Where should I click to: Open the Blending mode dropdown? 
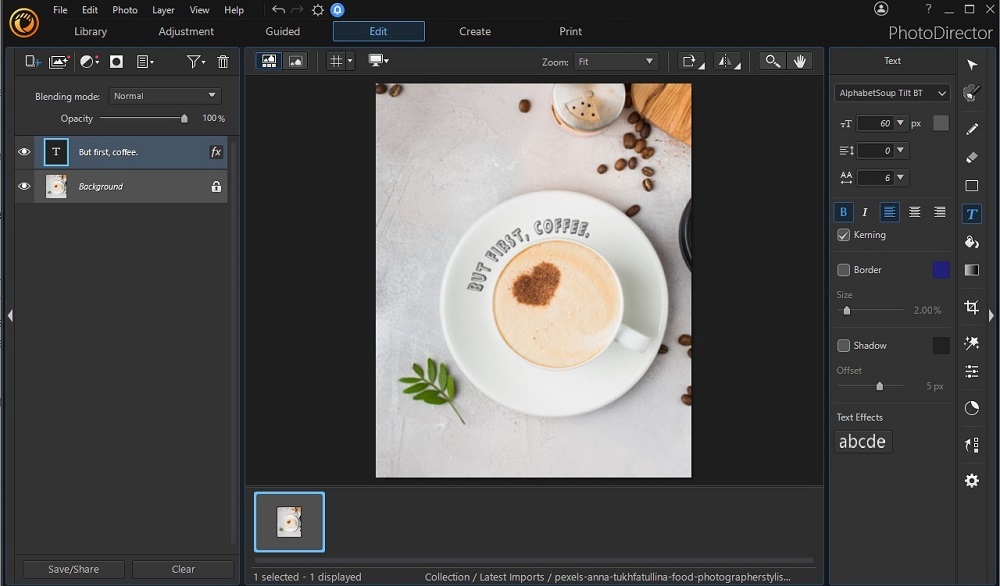(x=164, y=95)
